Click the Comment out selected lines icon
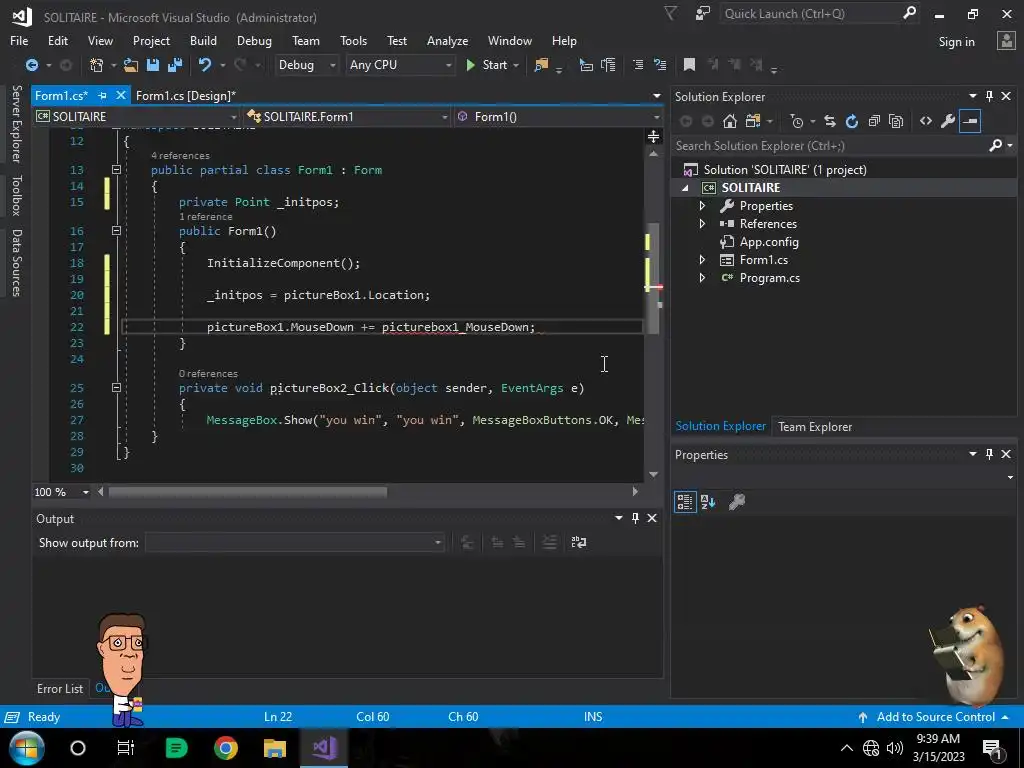Image resolution: width=1024 pixels, height=768 pixels. [x=638, y=65]
